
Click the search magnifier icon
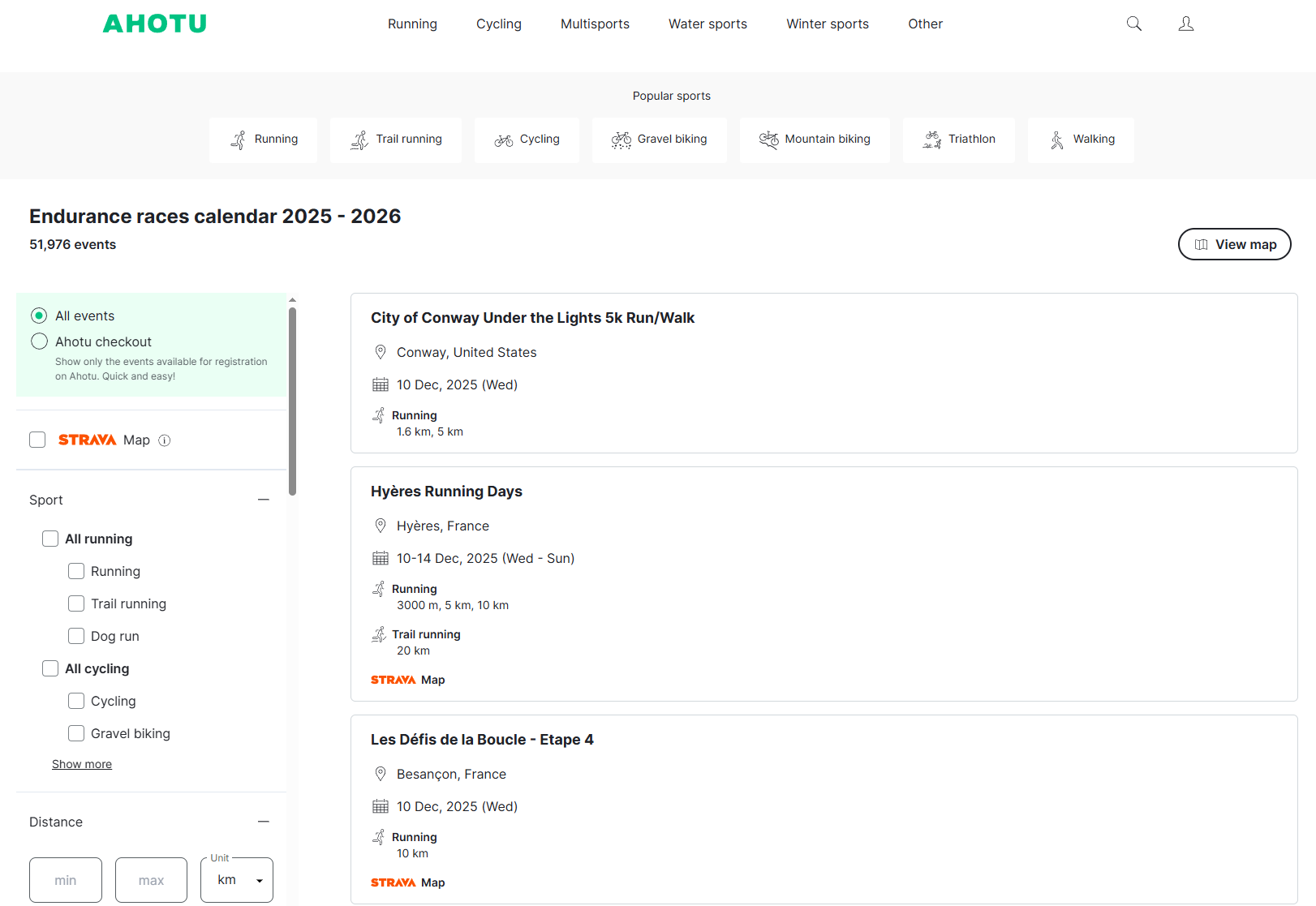(1133, 24)
